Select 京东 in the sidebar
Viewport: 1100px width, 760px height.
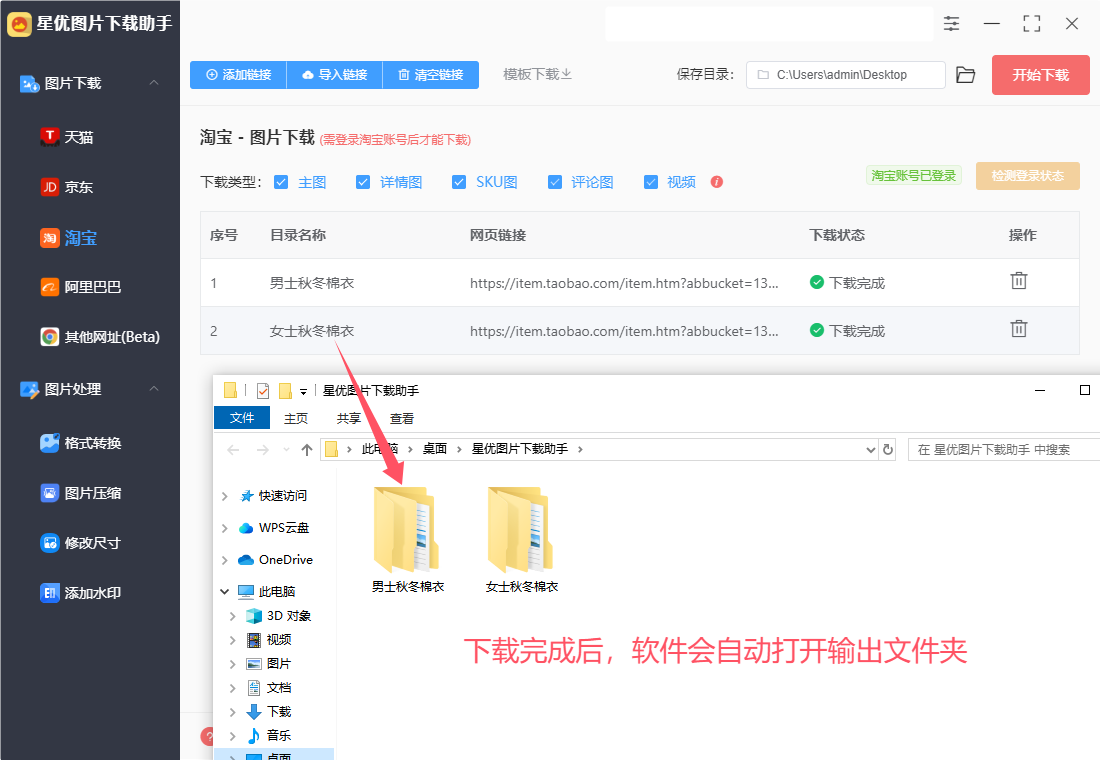coord(67,187)
